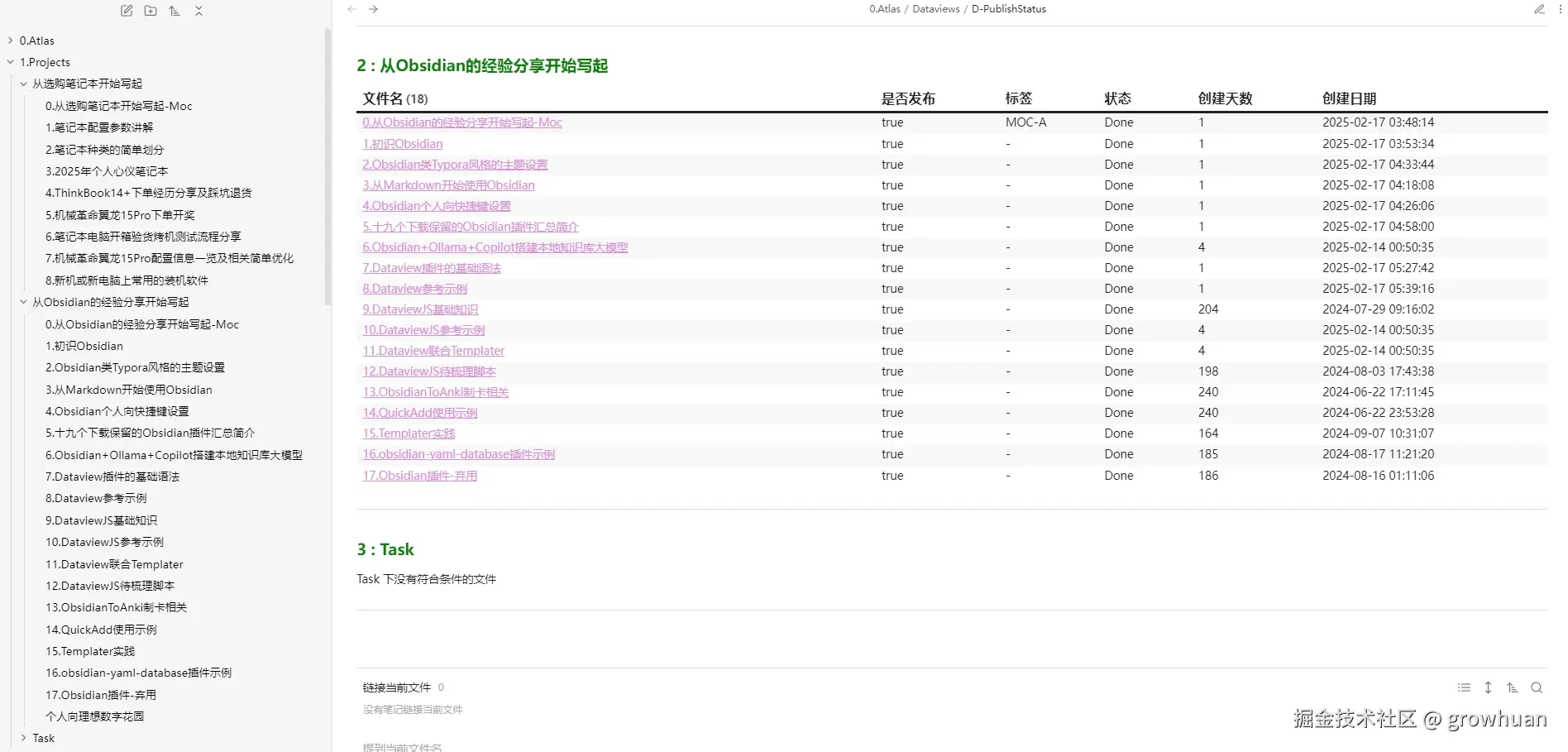Open the Dataviews breadcrumb item

[935, 9]
